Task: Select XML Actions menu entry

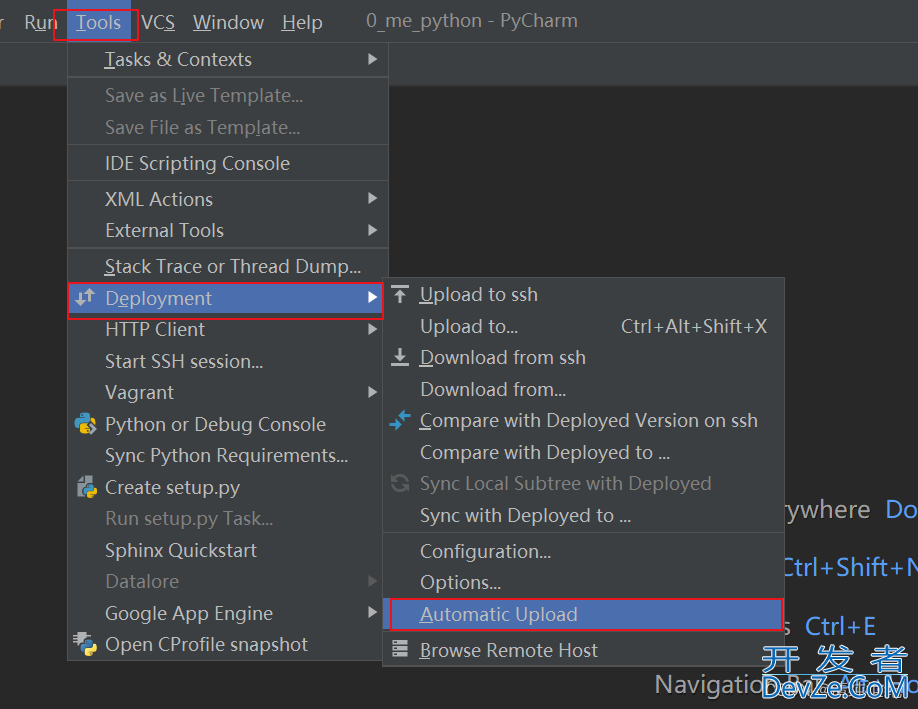Action: coord(228,199)
